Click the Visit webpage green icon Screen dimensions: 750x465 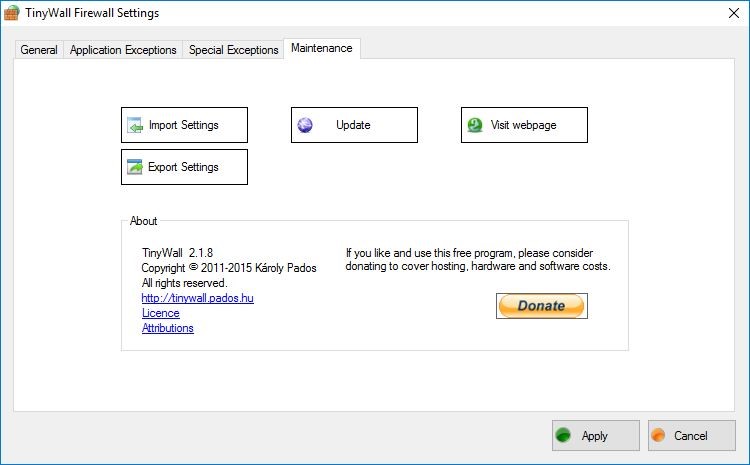point(475,126)
